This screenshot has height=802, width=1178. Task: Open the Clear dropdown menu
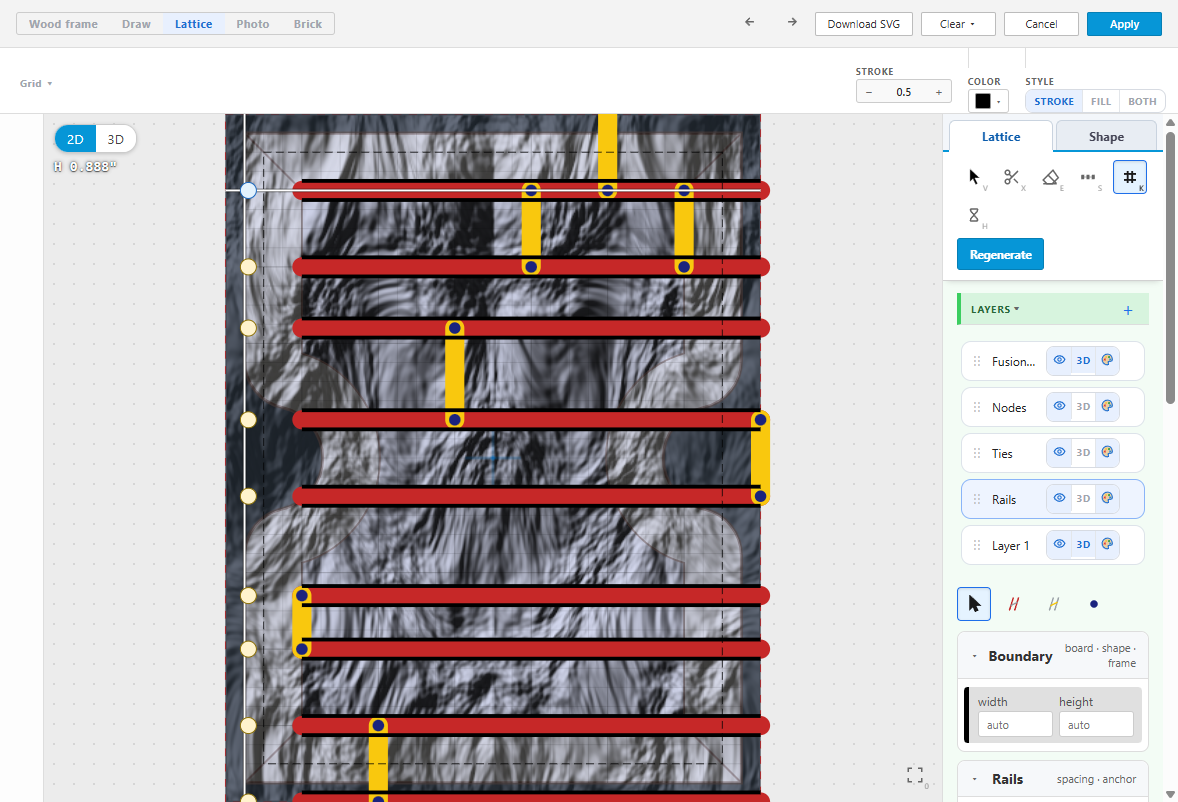[x=958, y=24]
